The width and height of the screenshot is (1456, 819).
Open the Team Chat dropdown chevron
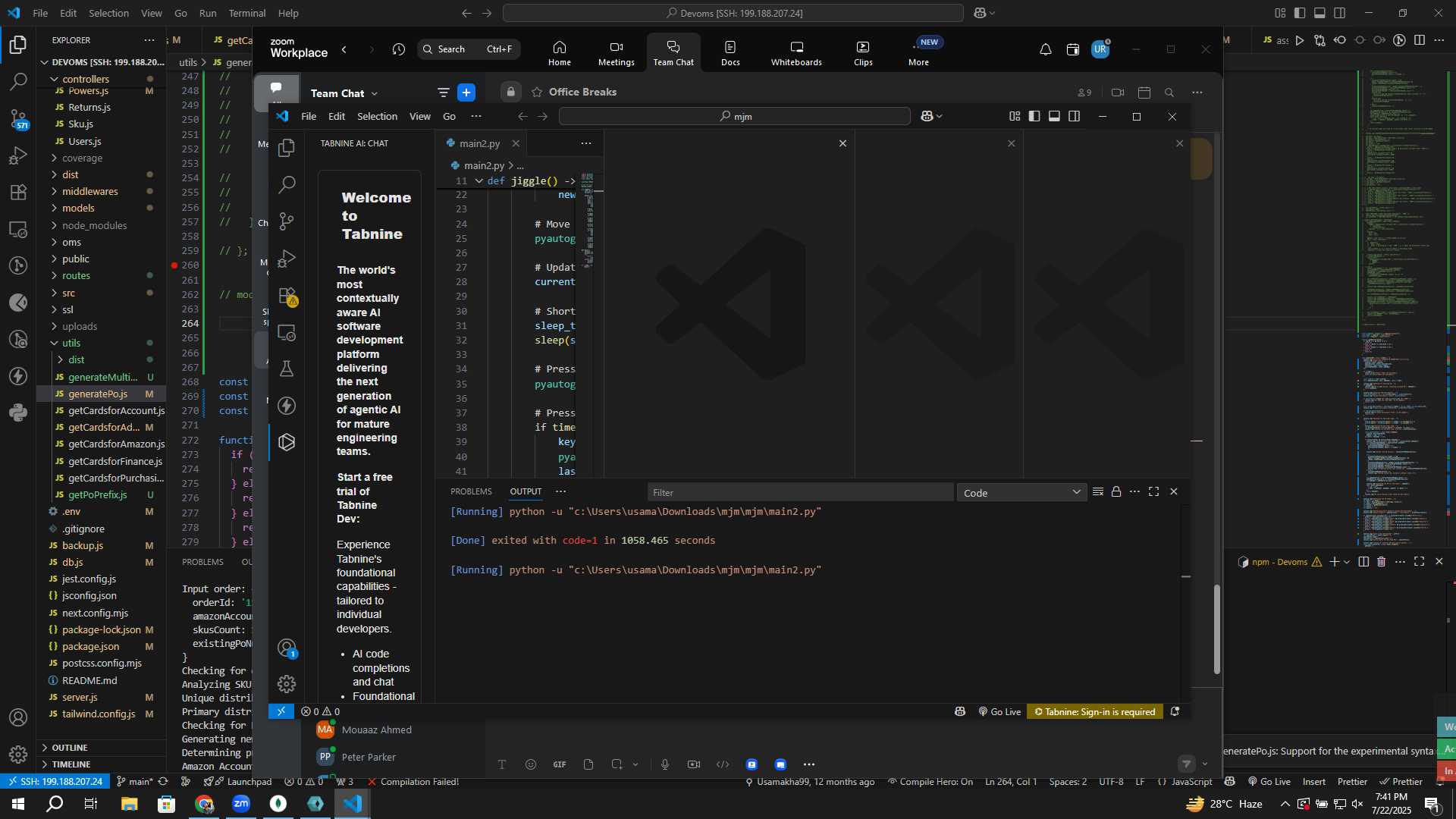tap(375, 94)
